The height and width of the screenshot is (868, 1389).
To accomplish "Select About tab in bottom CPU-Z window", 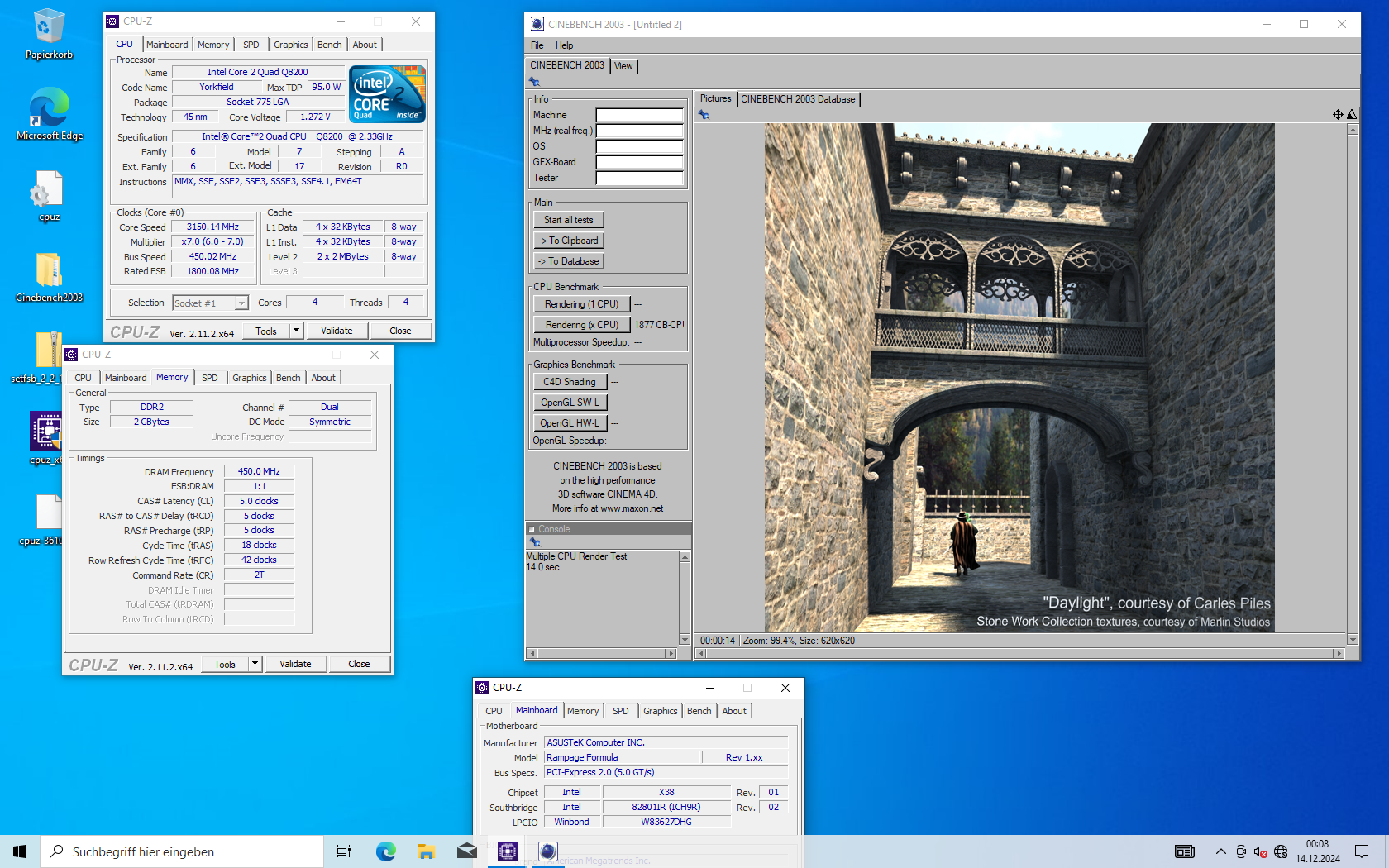I will [x=734, y=711].
